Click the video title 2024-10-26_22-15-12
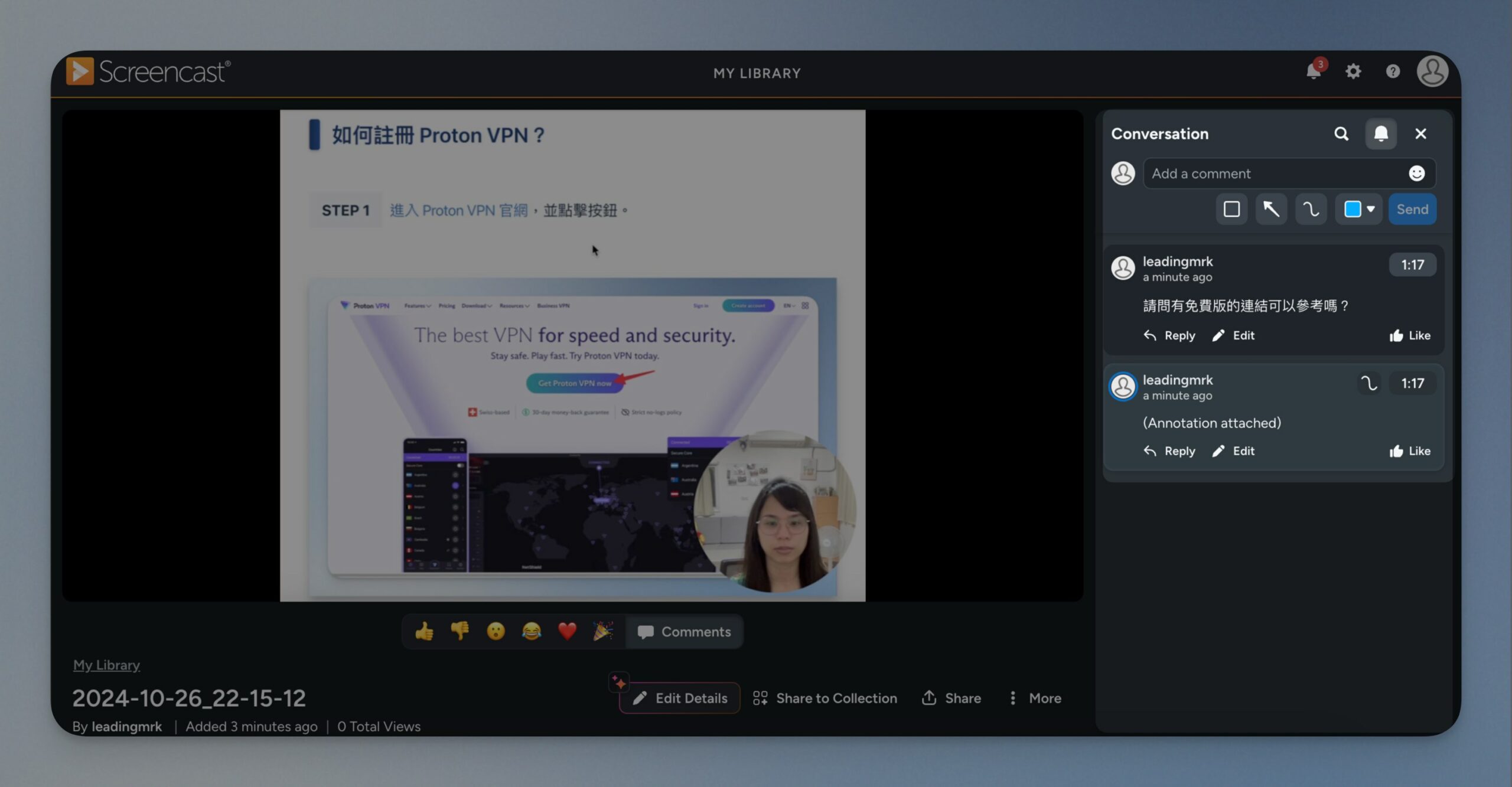The height and width of the screenshot is (787, 1512). pyautogui.click(x=189, y=698)
